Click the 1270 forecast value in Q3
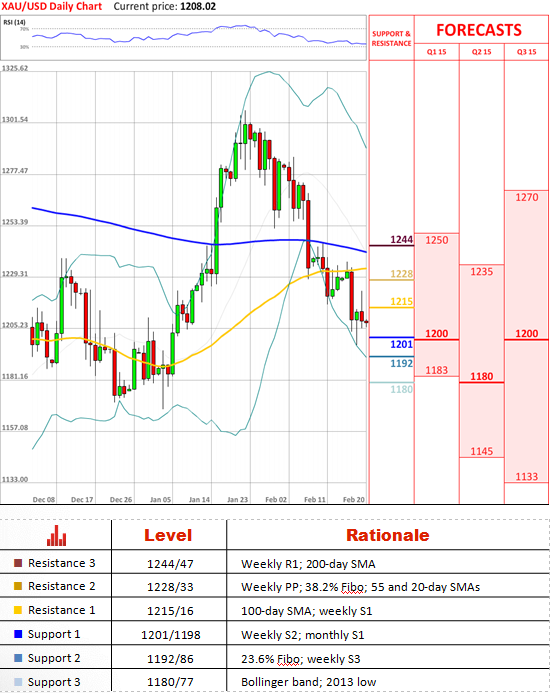The image size is (552, 693). [x=527, y=197]
